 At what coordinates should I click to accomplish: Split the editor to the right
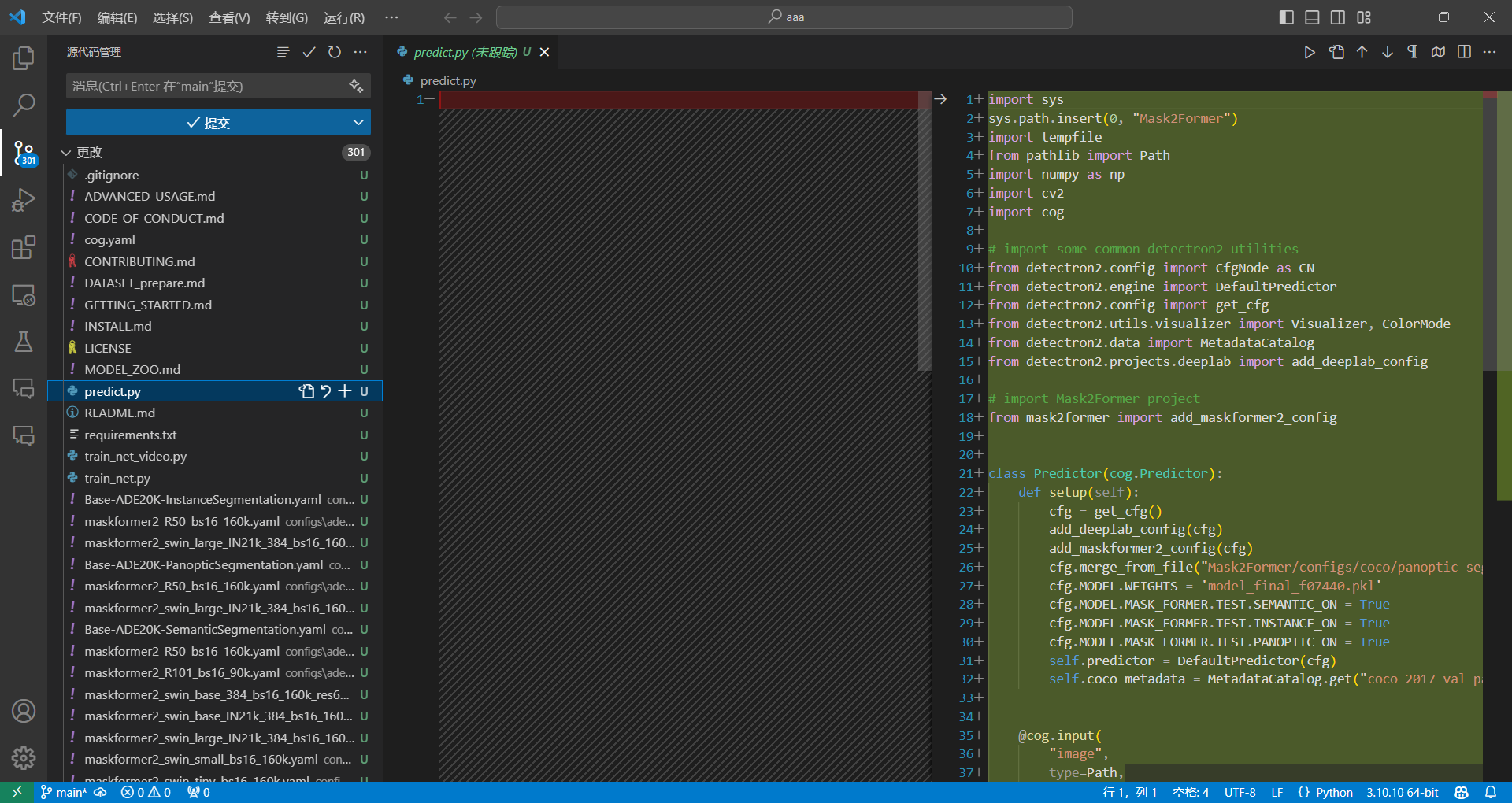tap(1464, 52)
